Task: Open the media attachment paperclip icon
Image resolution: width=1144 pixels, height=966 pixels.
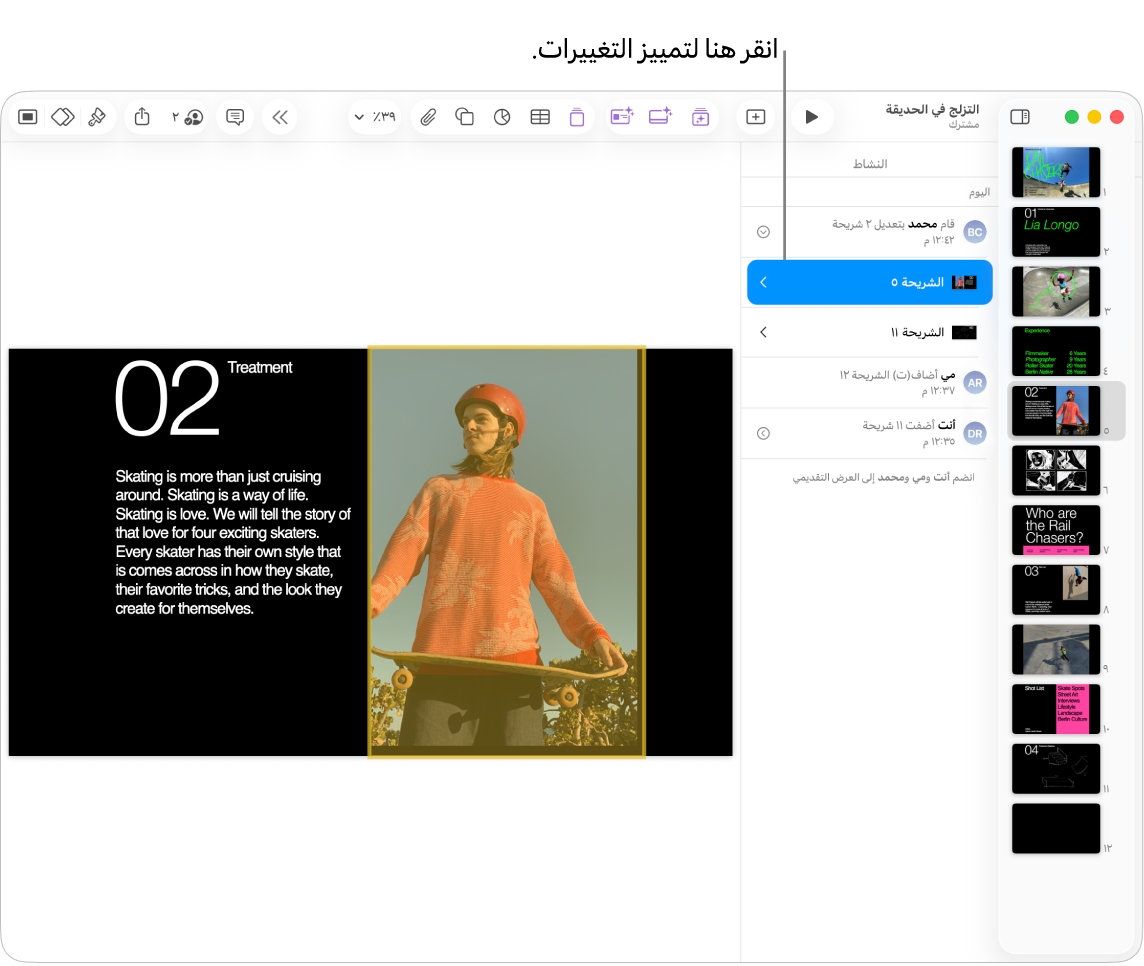Action: tap(428, 117)
